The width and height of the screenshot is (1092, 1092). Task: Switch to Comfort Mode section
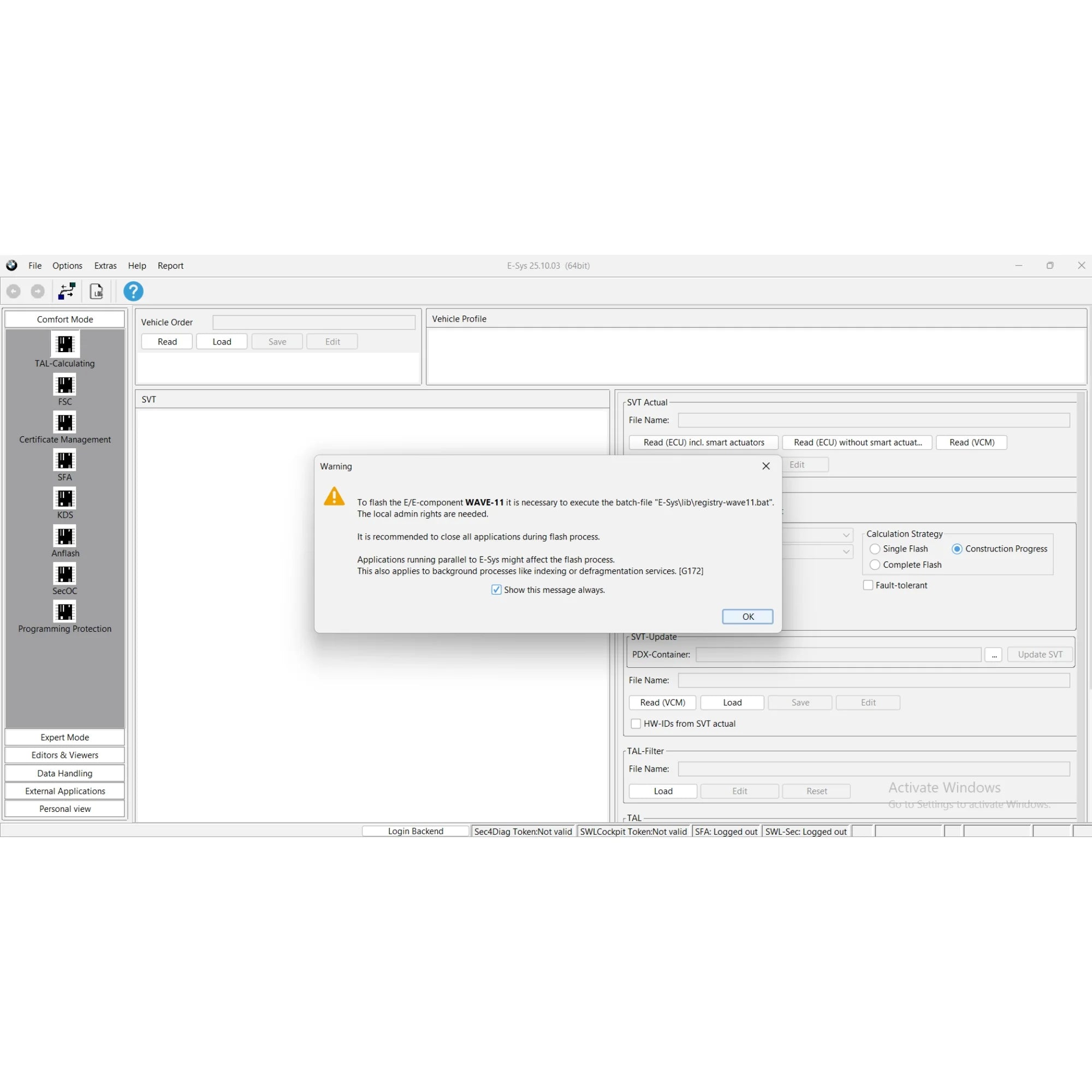(65, 319)
